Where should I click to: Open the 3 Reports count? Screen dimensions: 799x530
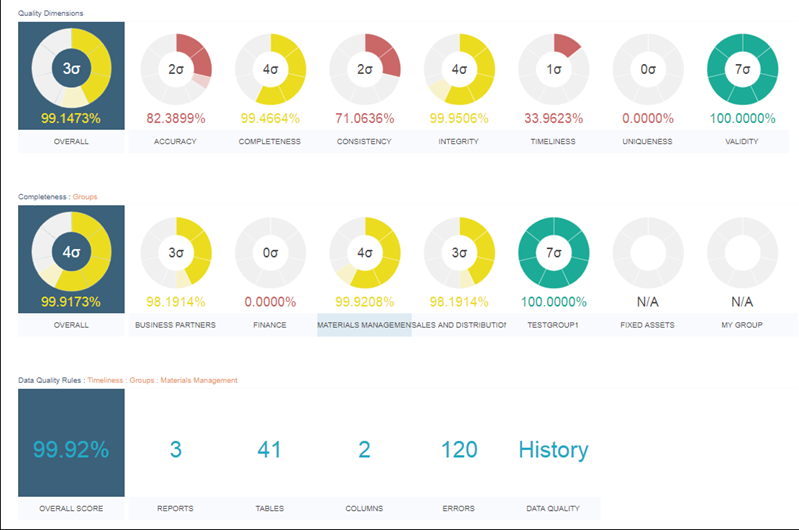click(176, 449)
